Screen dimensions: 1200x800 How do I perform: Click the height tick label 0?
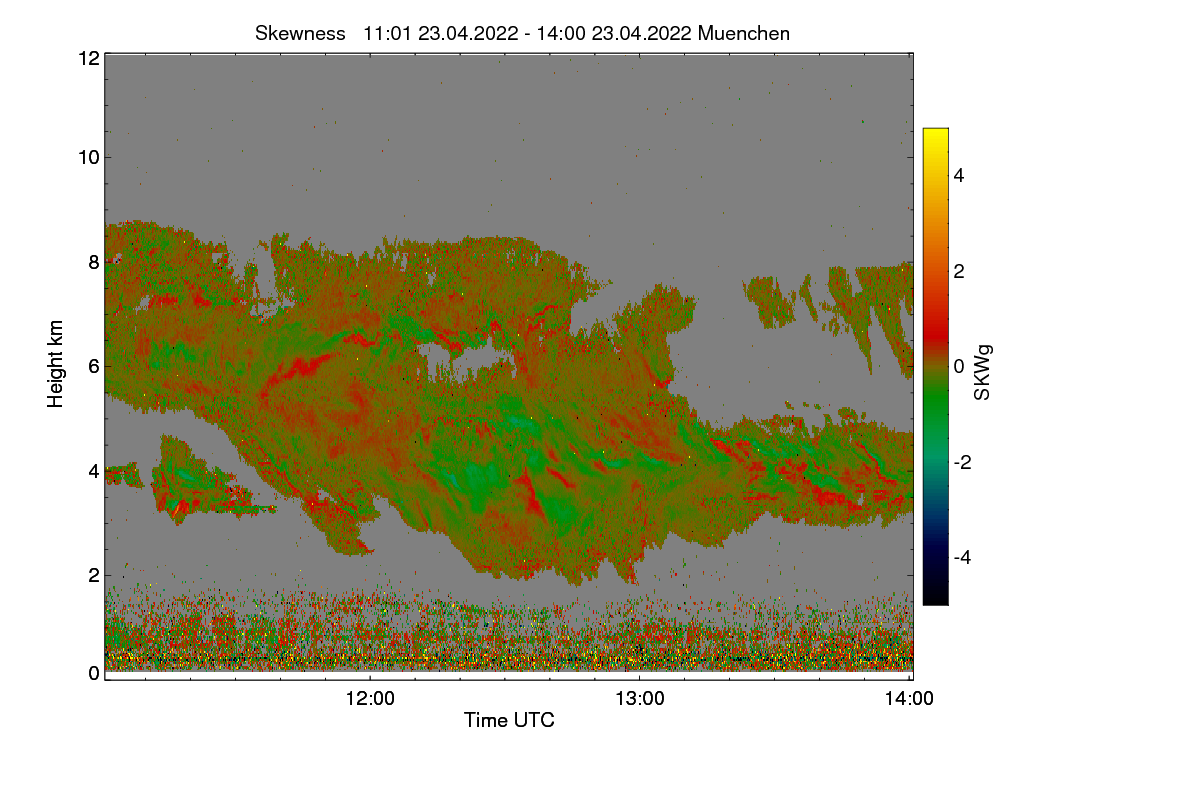94,673
